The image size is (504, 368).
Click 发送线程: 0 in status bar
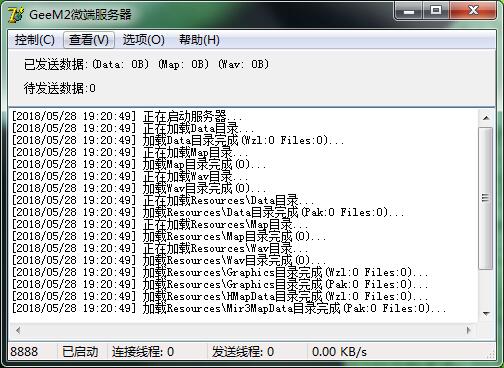click(x=243, y=351)
